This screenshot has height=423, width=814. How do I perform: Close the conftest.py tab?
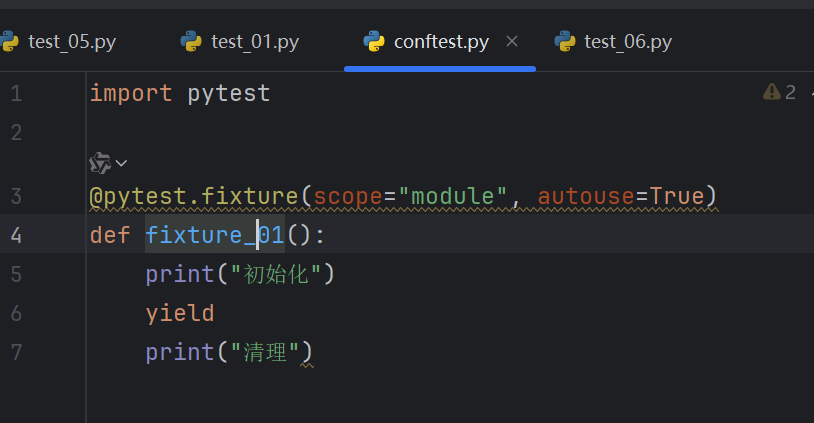[512, 41]
